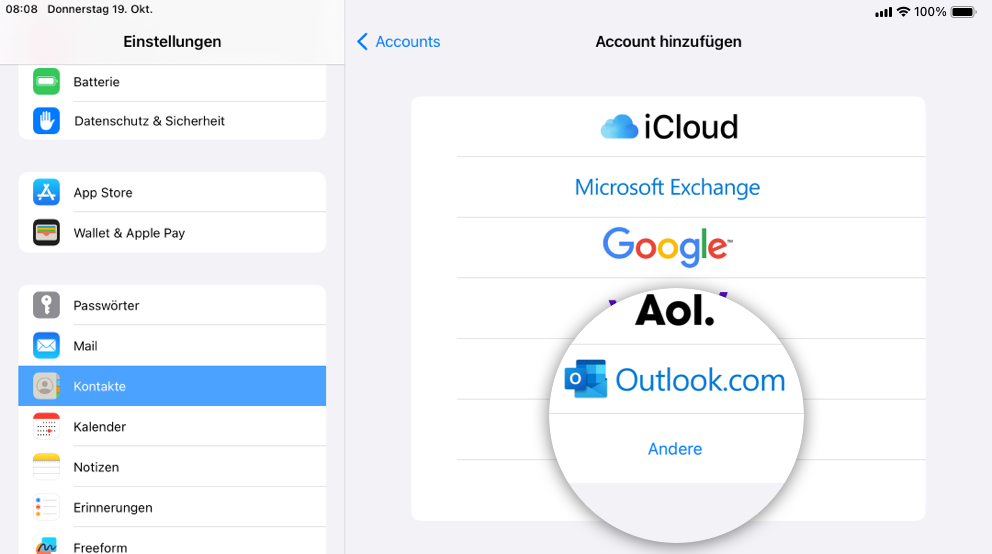
Task: Tap the back chevron beside Accounts
Action: [x=363, y=42]
